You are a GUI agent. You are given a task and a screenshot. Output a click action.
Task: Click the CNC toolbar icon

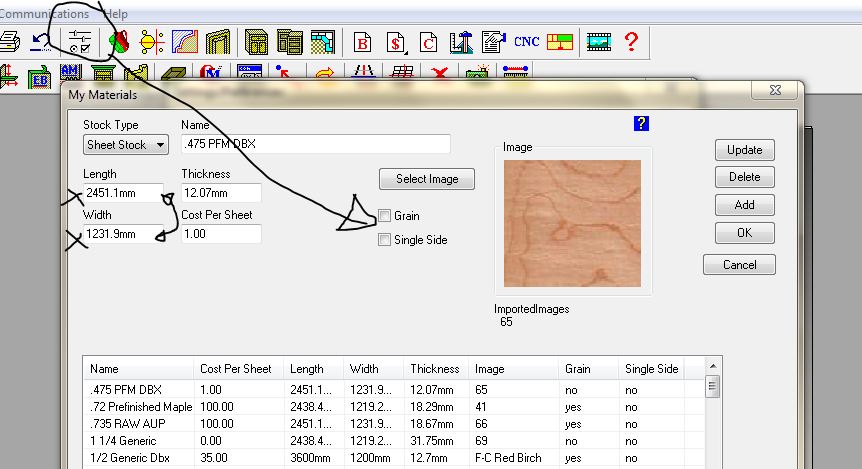pos(526,42)
